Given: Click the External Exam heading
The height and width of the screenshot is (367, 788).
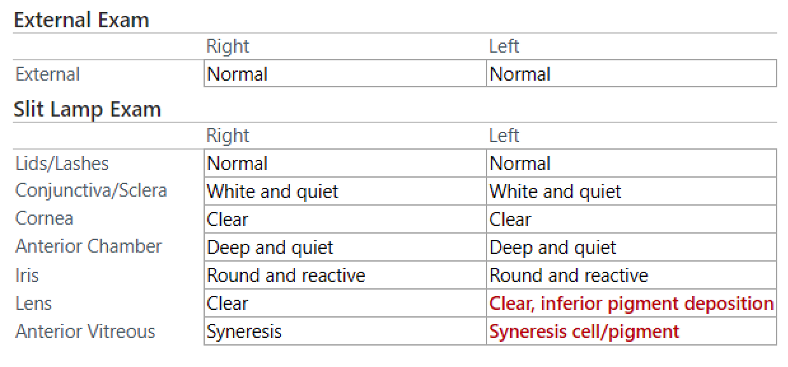Looking at the screenshot, I should click(81, 20).
